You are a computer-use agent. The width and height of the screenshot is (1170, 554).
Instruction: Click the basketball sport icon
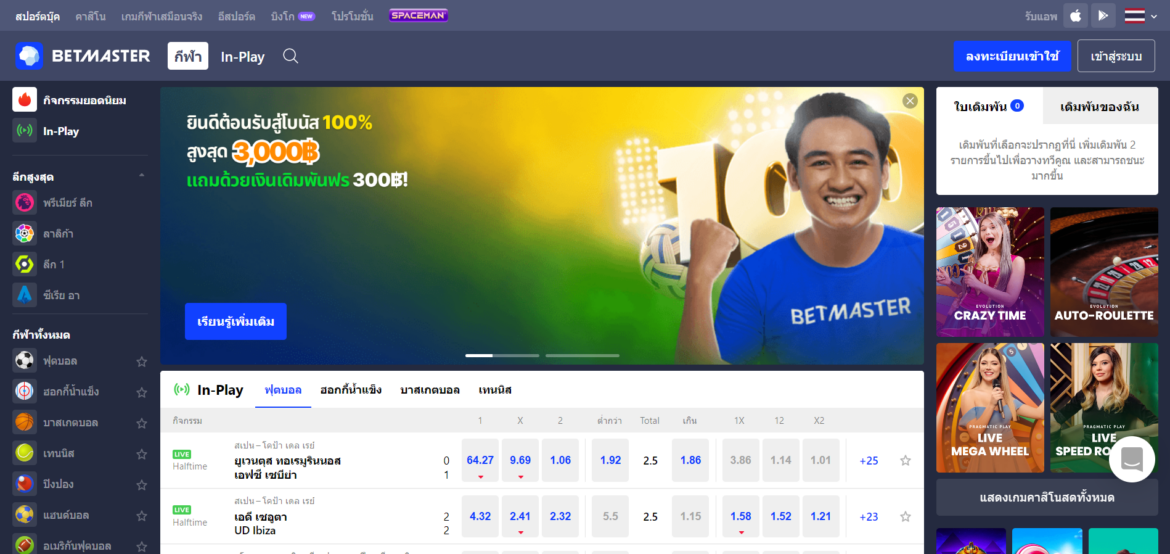point(25,423)
